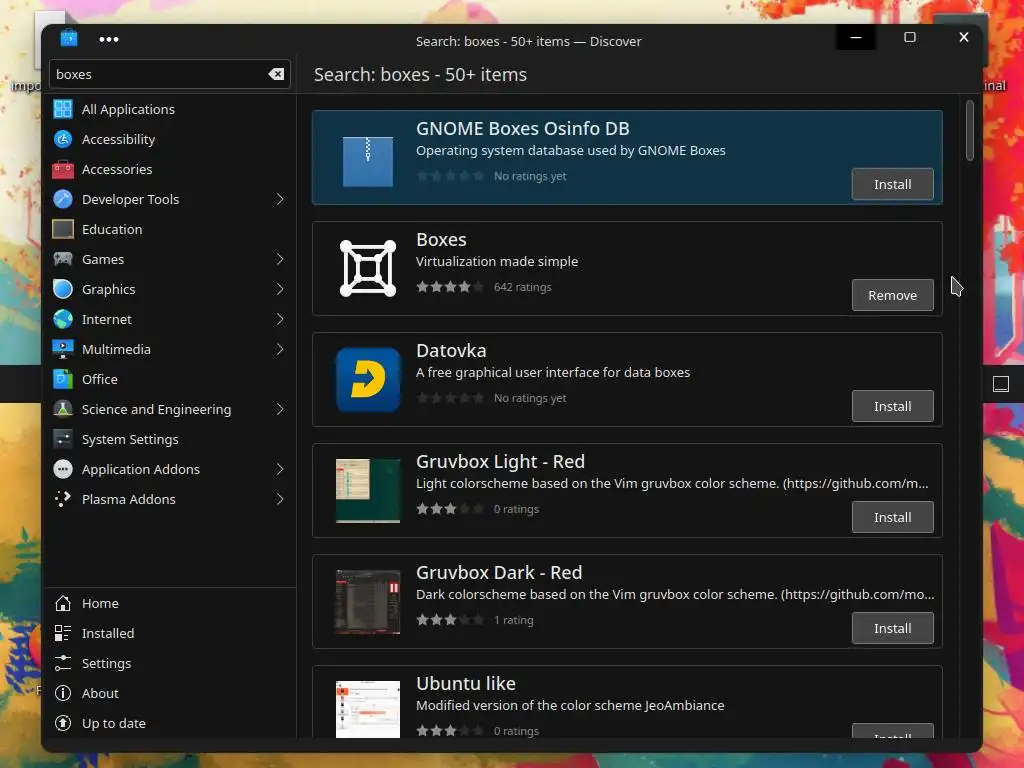Expand the Science and Engineering chevron
Screen dimensions: 1024x768
(x=280, y=409)
